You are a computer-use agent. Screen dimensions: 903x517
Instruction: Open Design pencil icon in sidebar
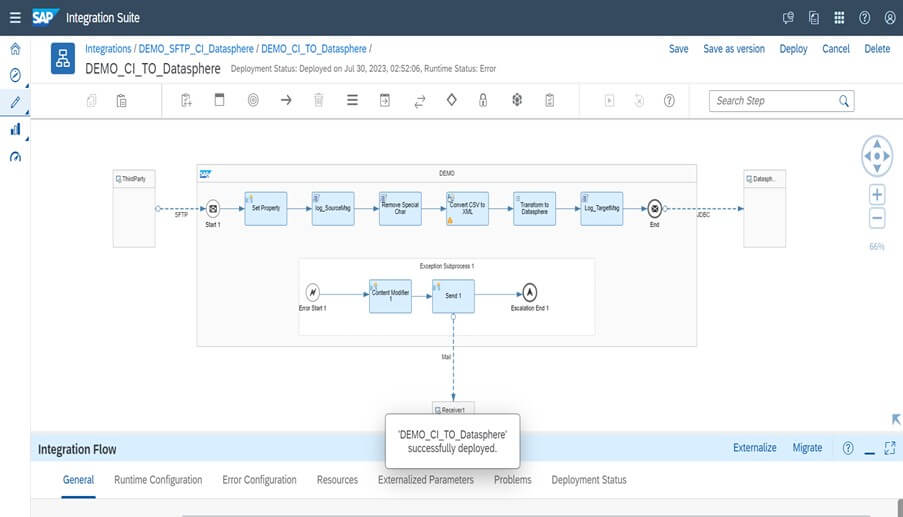16,102
